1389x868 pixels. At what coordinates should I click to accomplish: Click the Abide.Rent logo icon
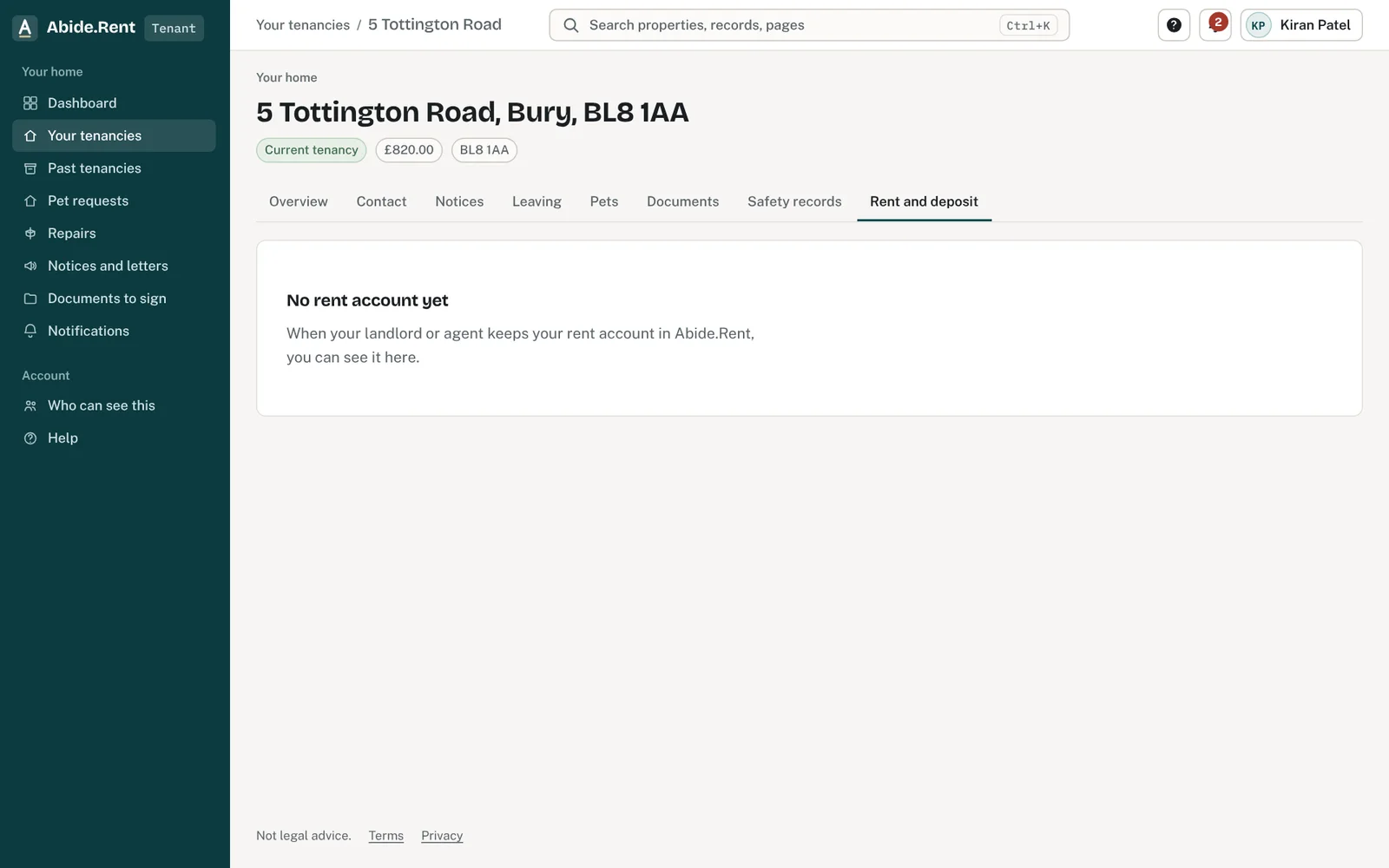point(25,28)
